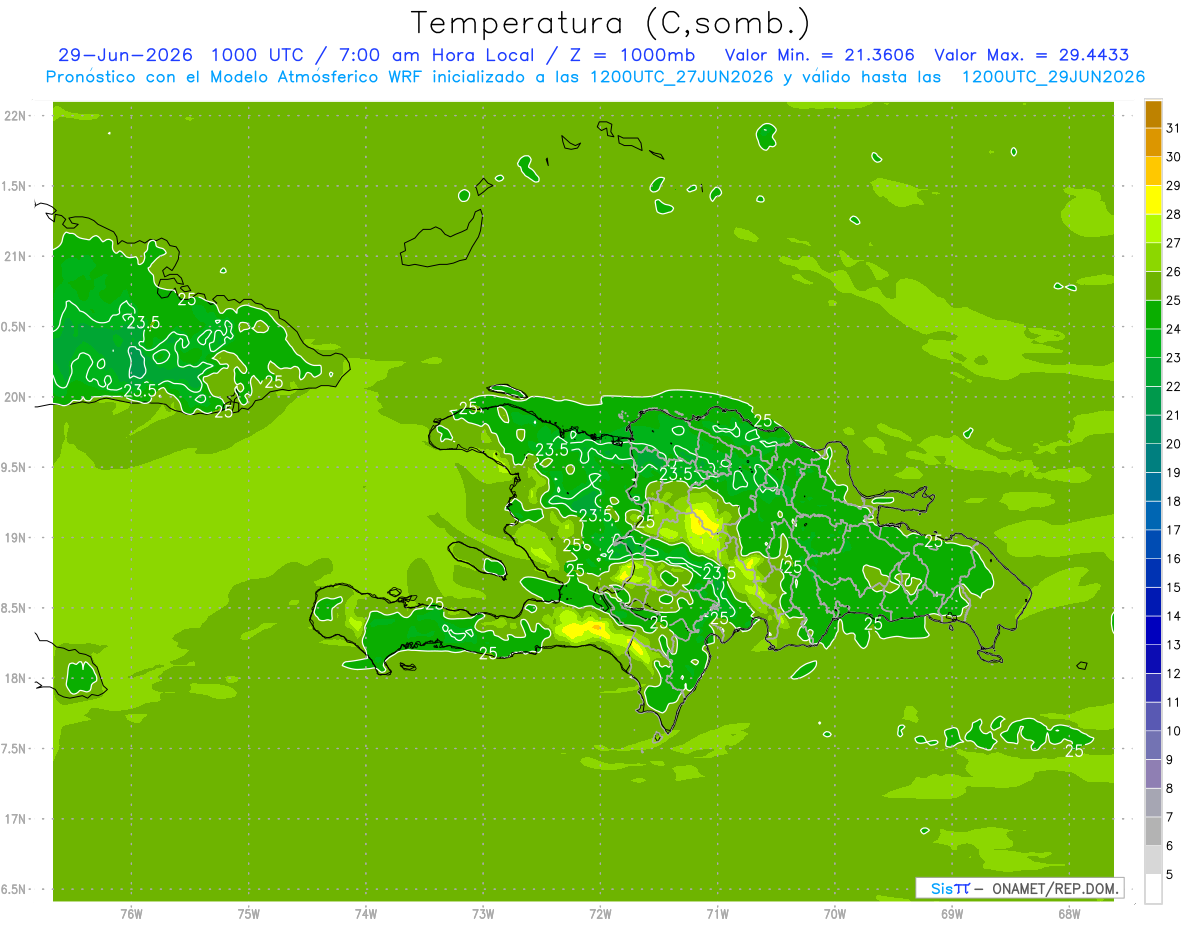Click the 1200UTC_29JUN2026 valid-until time
The image size is (1200, 927).
tap(1053, 77)
